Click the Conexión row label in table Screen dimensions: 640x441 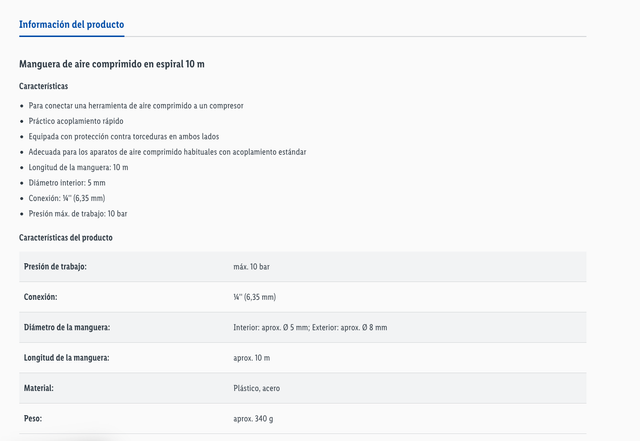40,297
